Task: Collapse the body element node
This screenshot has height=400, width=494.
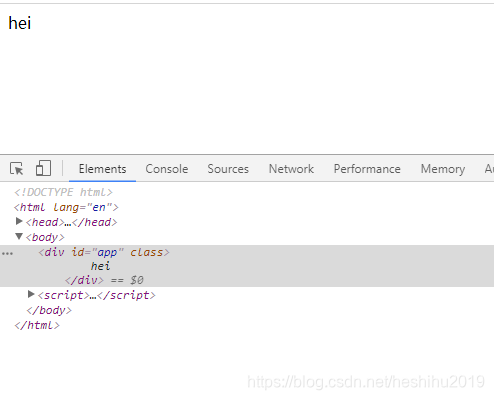Action: tap(19, 236)
